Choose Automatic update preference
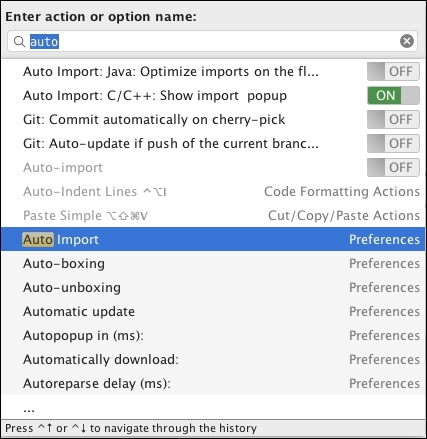Image resolution: width=427 pixels, height=439 pixels. [213, 311]
